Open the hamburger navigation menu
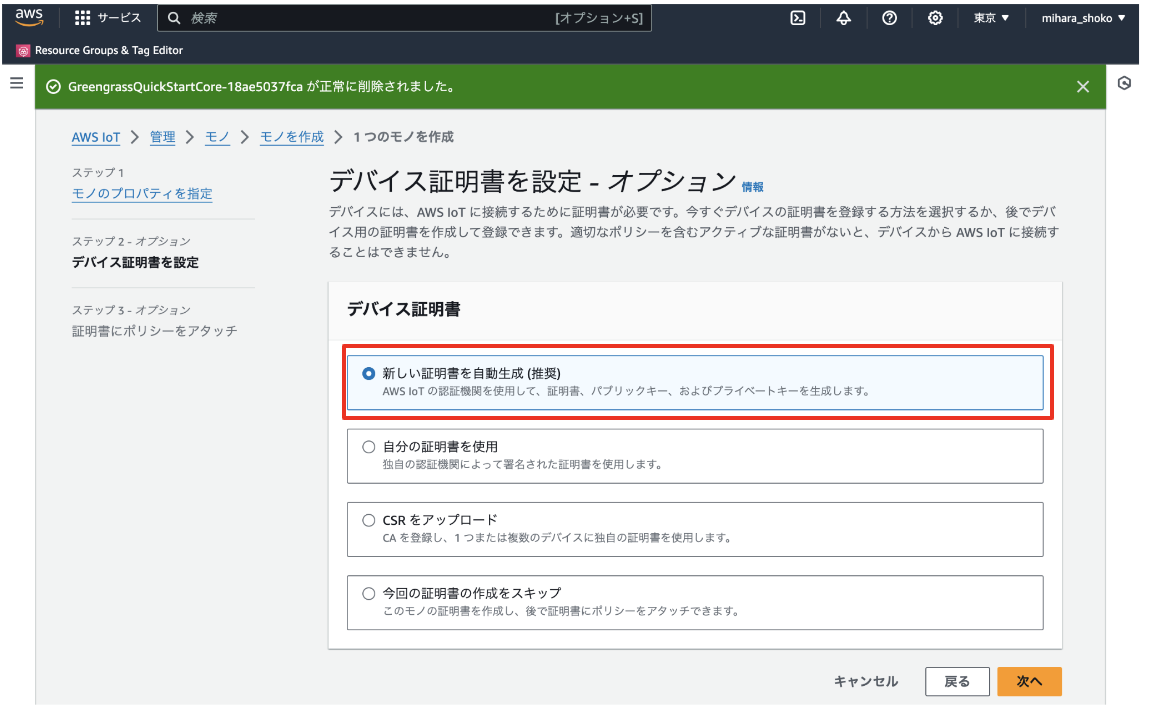1150x712 pixels. pyautogui.click(x=16, y=84)
